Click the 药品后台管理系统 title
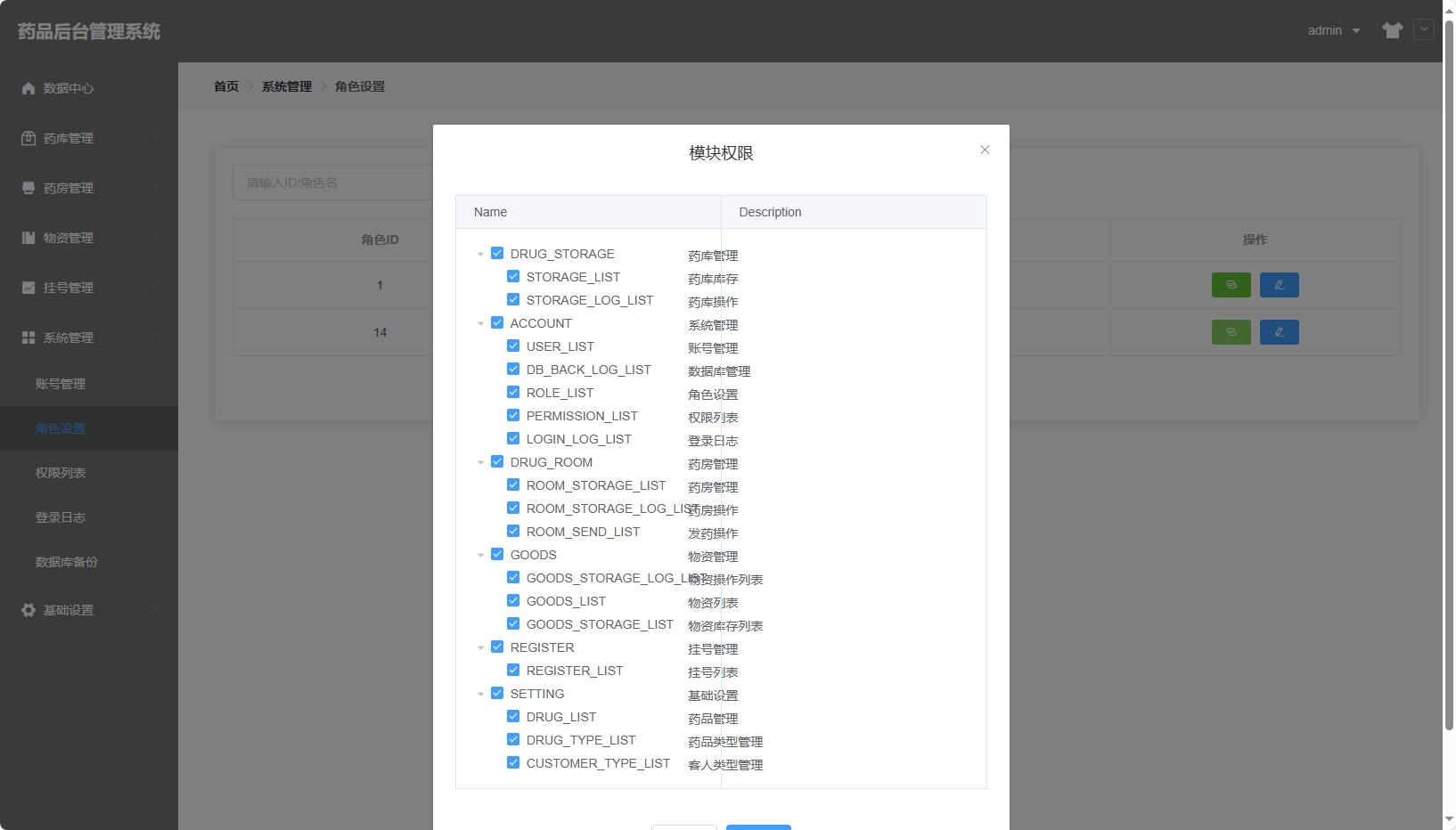The image size is (1456, 830). (x=89, y=31)
